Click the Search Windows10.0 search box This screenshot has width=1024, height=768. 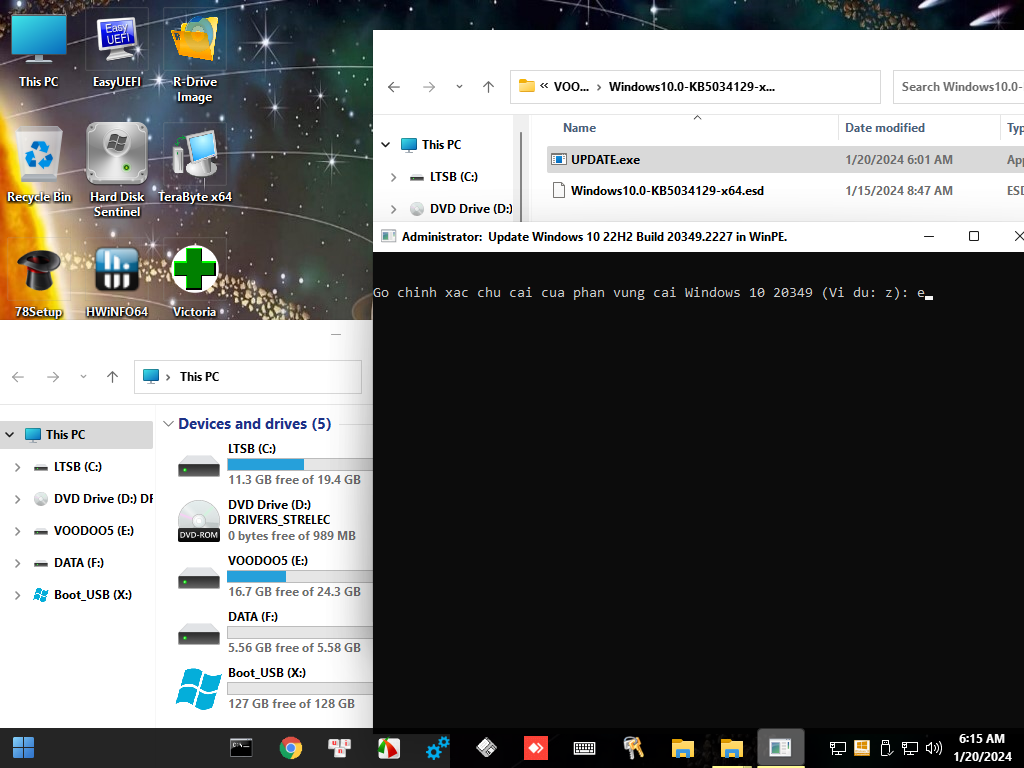pyautogui.click(x=958, y=87)
